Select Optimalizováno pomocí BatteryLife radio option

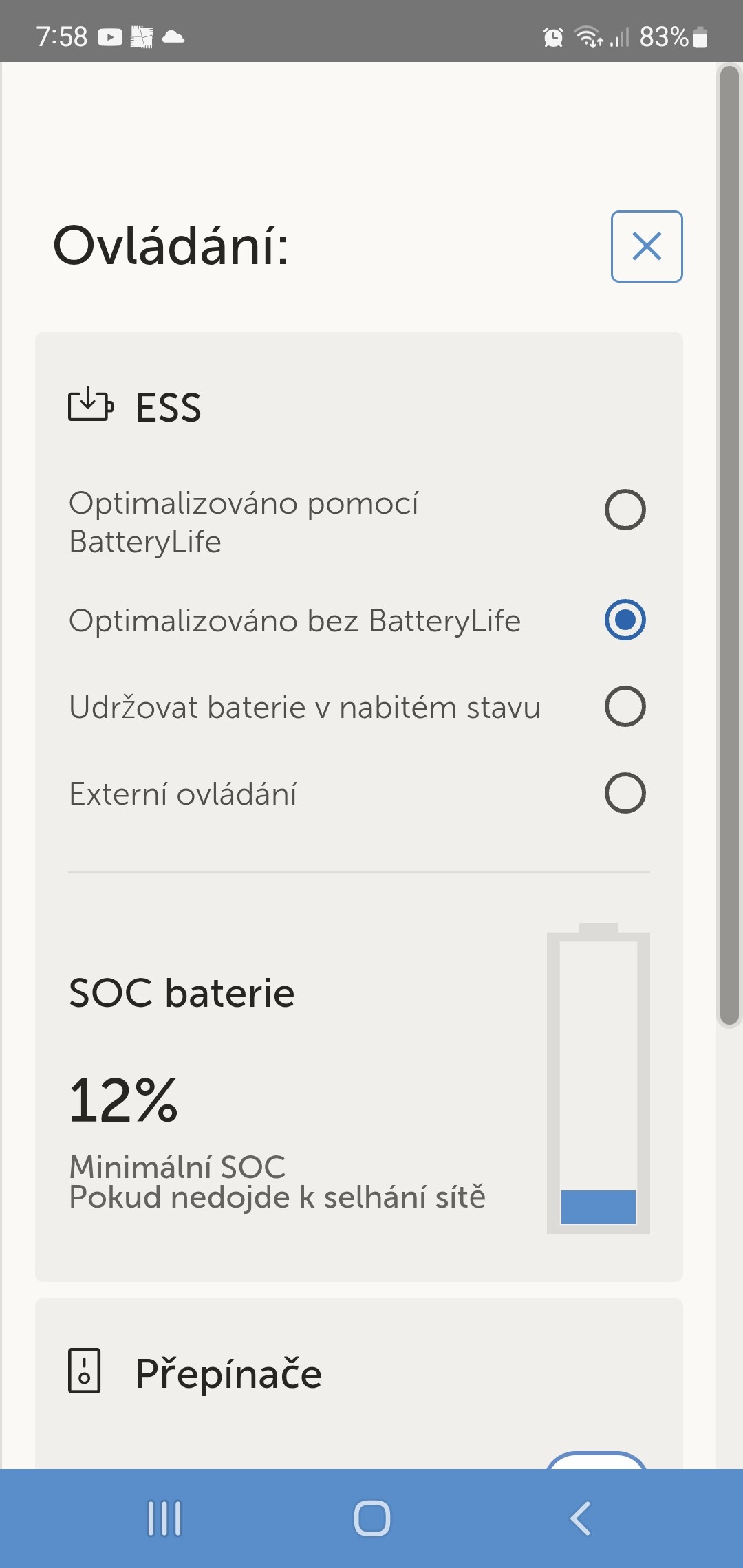625,510
